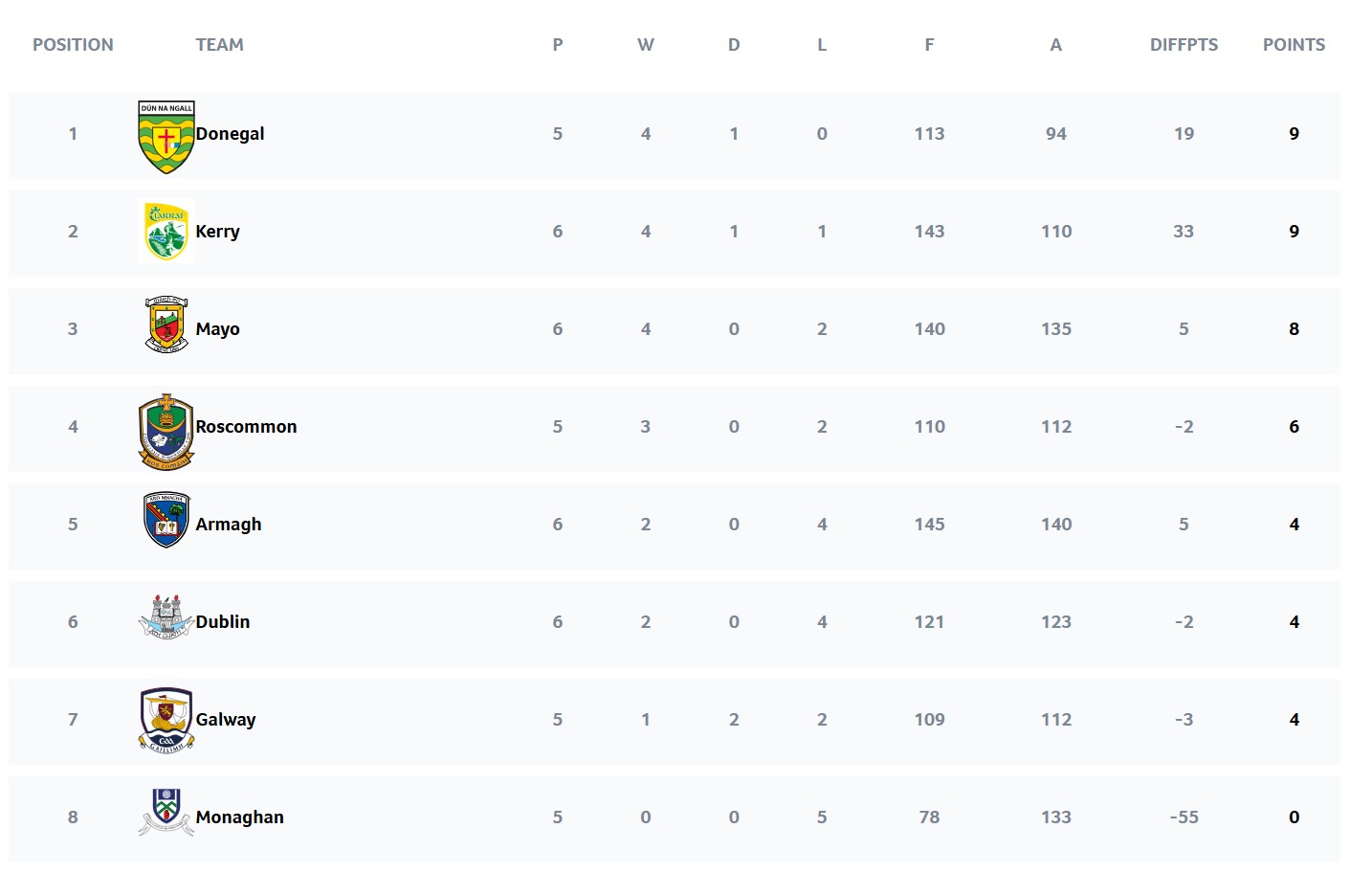Image resolution: width=1372 pixels, height=873 pixels.
Task: Click the POSITION column header
Action: [73, 45]
